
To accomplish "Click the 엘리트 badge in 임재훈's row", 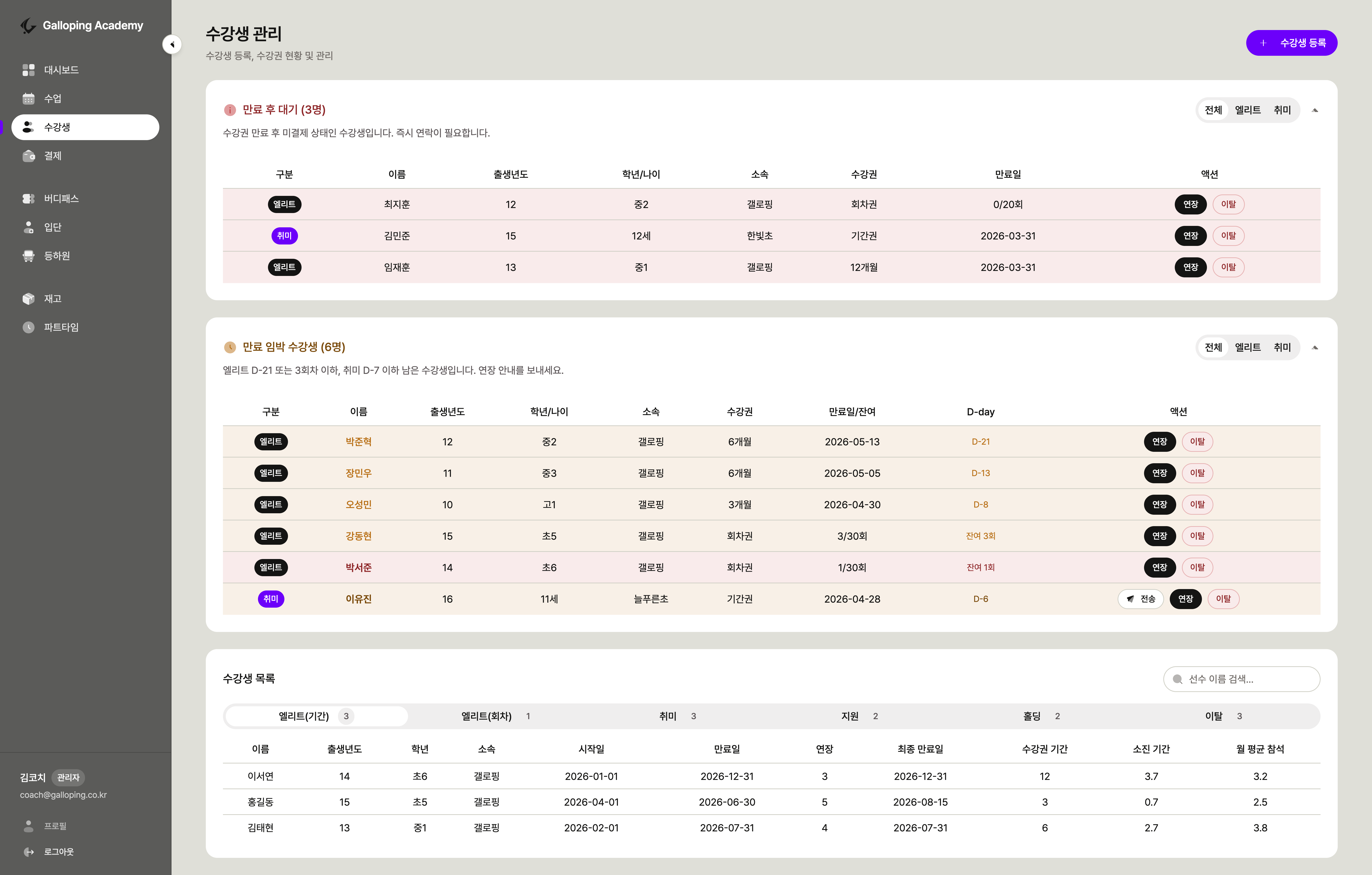I will [284, 267].
